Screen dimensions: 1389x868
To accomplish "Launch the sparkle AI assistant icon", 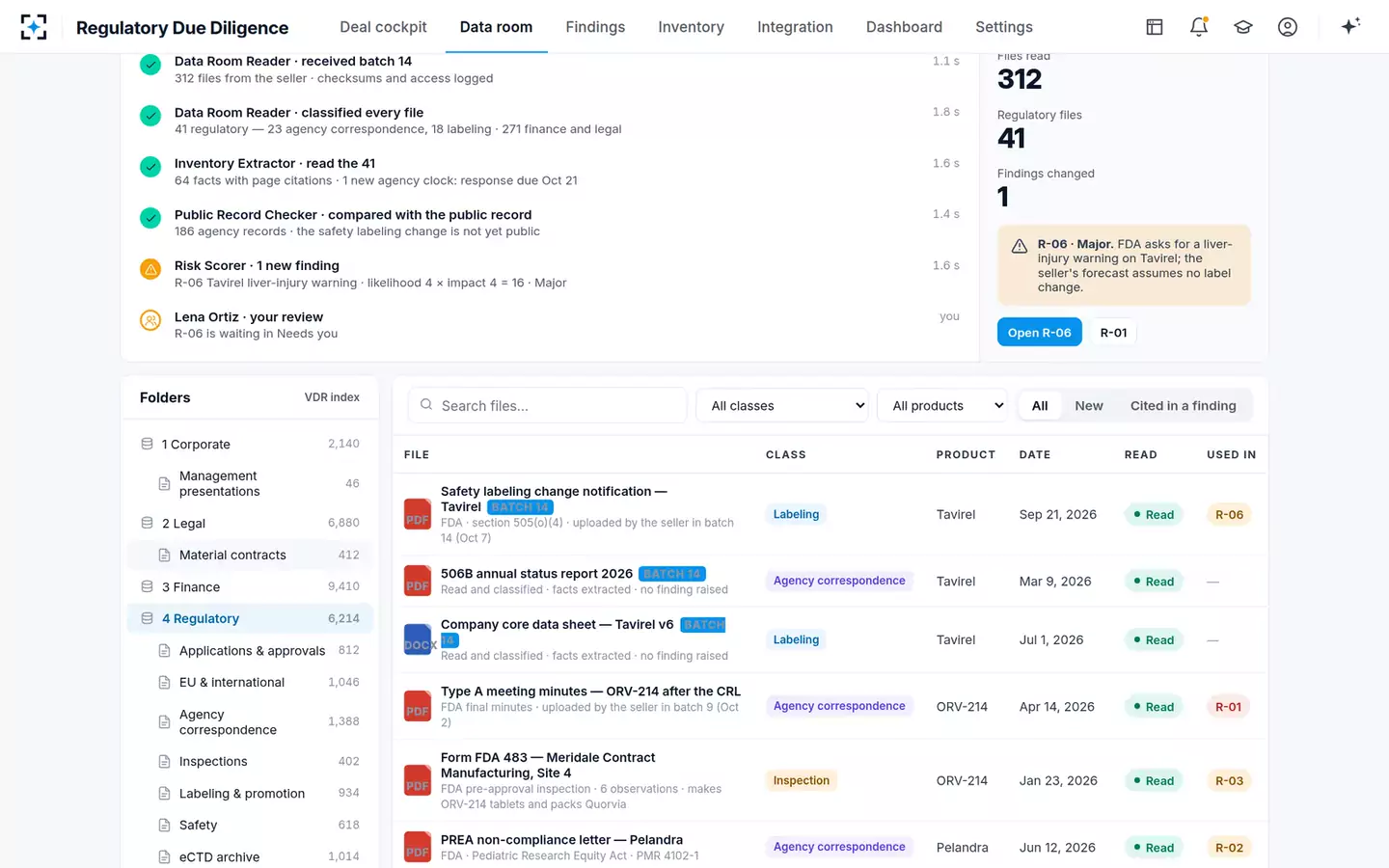I will 1350,26.
